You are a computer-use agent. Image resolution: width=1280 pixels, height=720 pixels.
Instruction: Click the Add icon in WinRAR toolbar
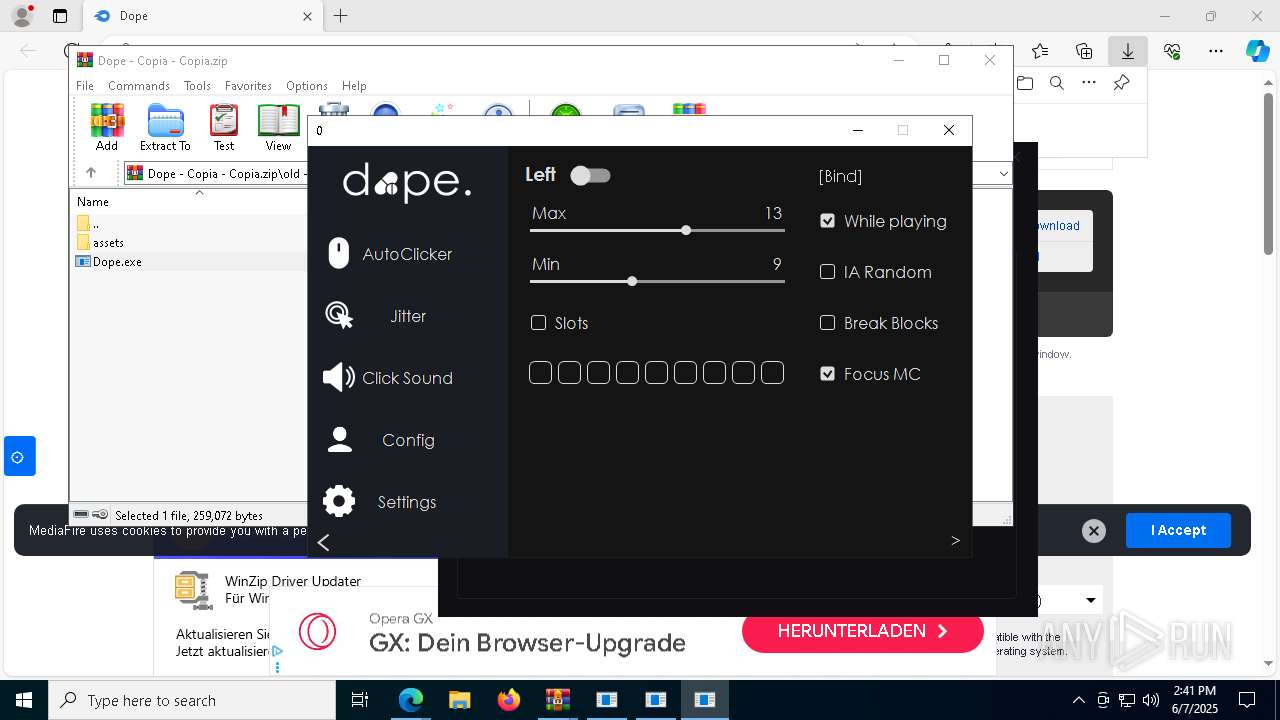[107, 127]
